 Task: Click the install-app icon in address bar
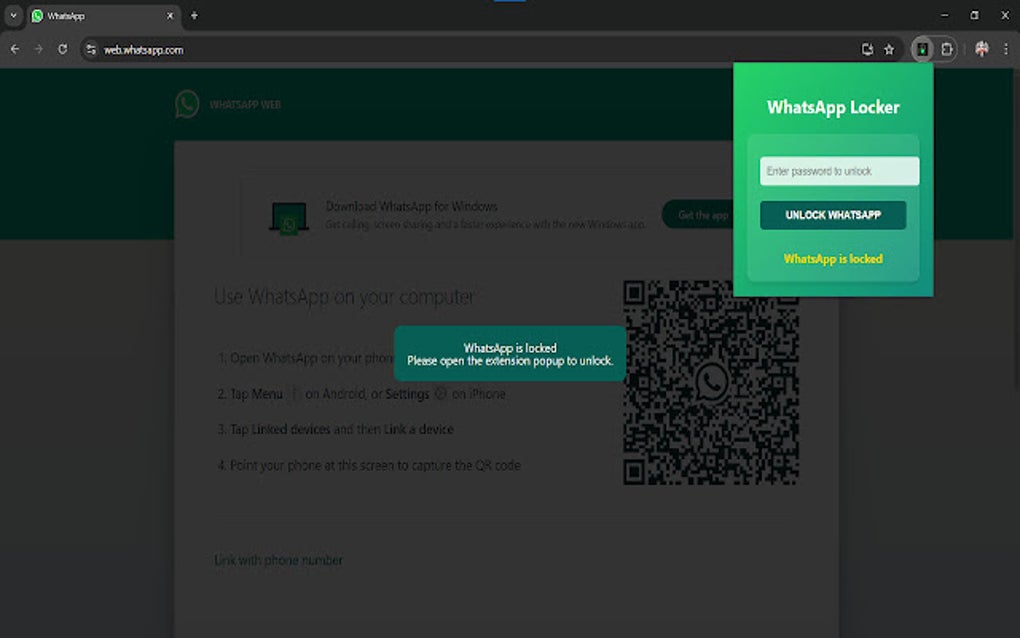point(866,48)
